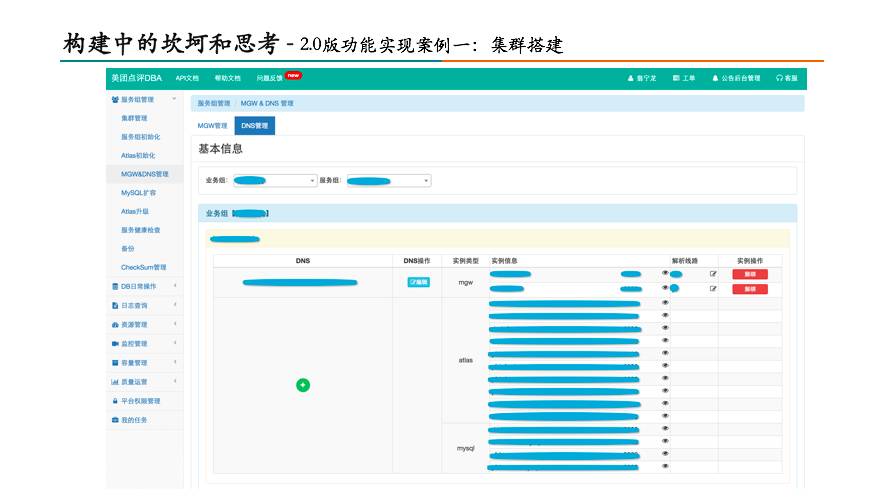Click the 日志查询 document icon

(x=115, y=306)
